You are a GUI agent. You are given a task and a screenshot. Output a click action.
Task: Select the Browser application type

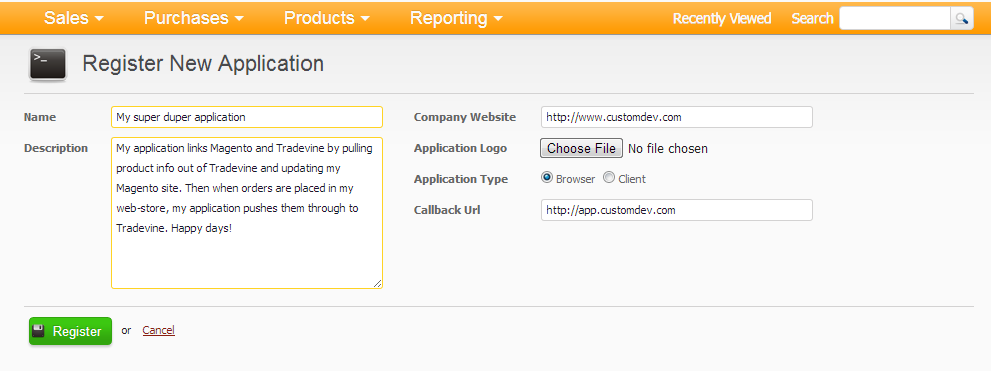click(x=547, y=178)
